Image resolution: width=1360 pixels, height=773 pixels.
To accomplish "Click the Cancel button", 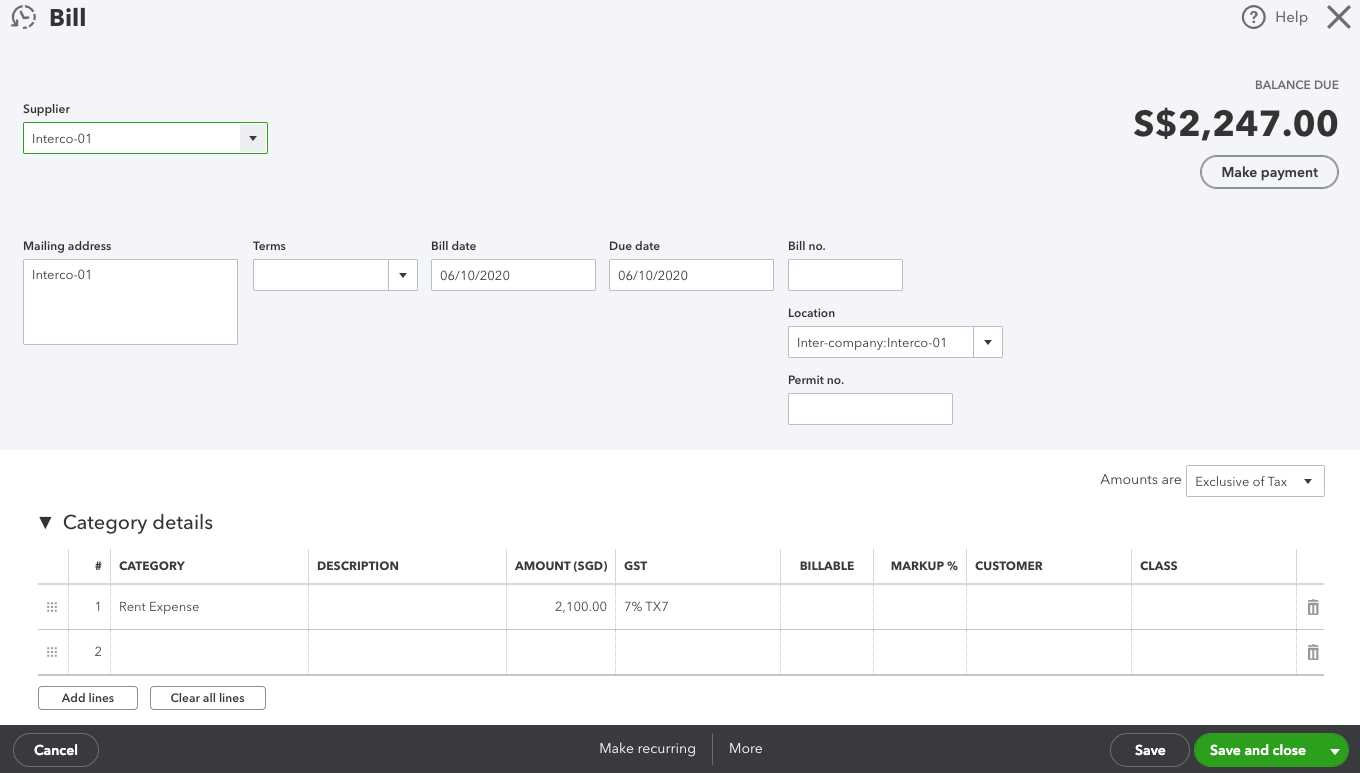I will pos(56,750).
